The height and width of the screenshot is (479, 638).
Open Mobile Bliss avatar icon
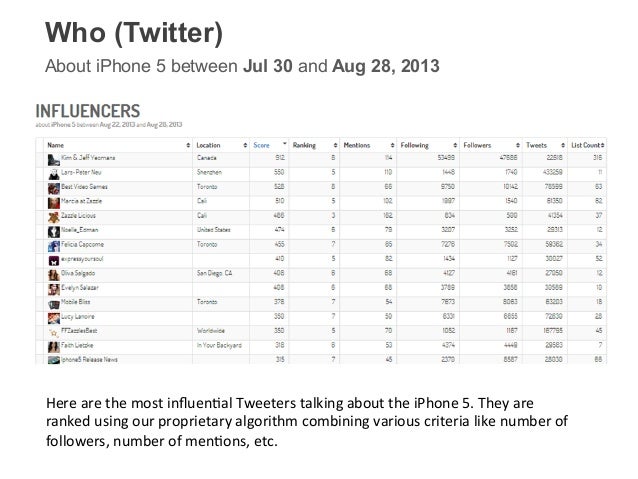(54, 304)
